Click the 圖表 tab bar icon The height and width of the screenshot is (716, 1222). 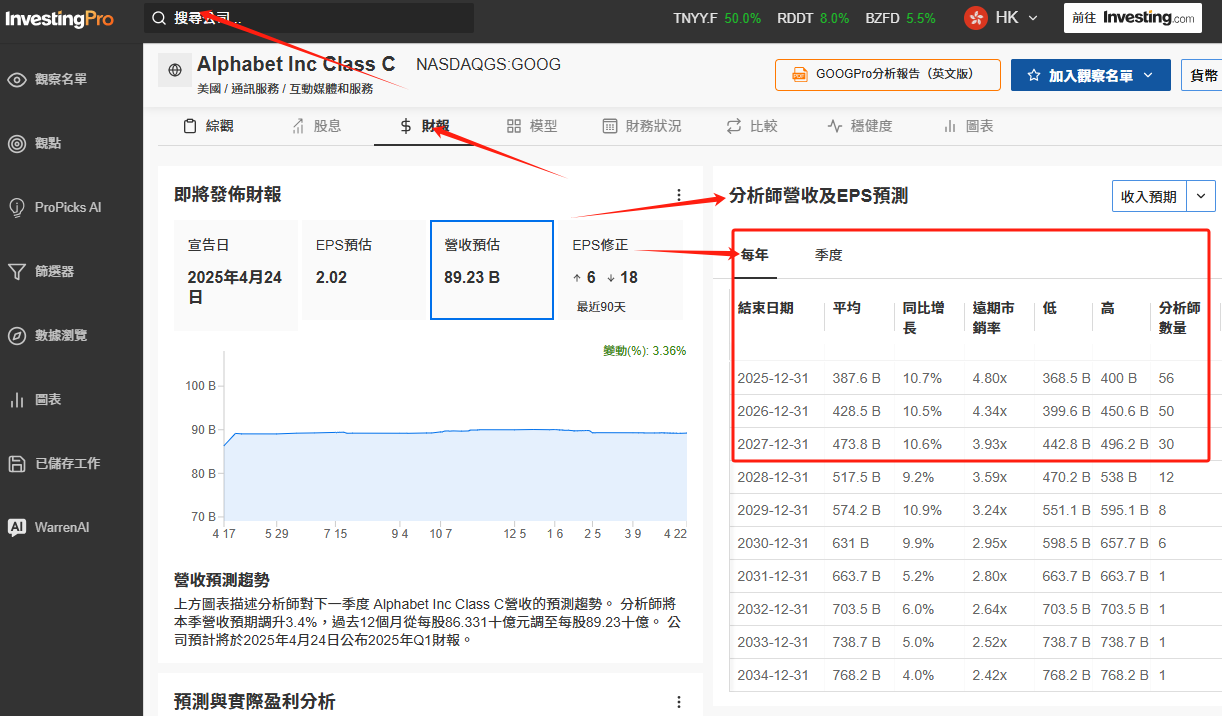[950, 126]
